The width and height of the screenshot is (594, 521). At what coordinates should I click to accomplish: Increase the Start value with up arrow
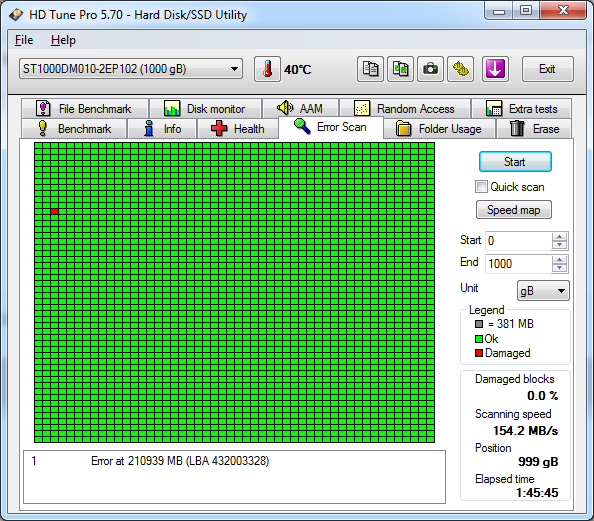pos(560,237)
